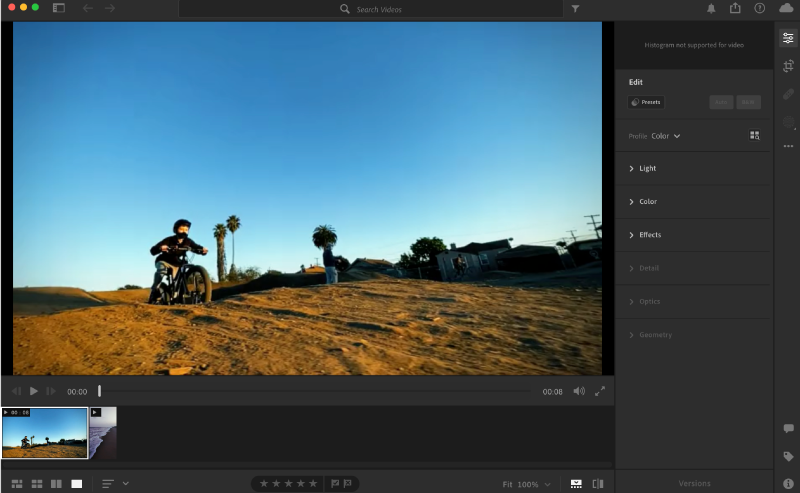Viewport: 800px width, 493px height.
Task: Set zoom to 100%
Action: (x=528, y=484)
